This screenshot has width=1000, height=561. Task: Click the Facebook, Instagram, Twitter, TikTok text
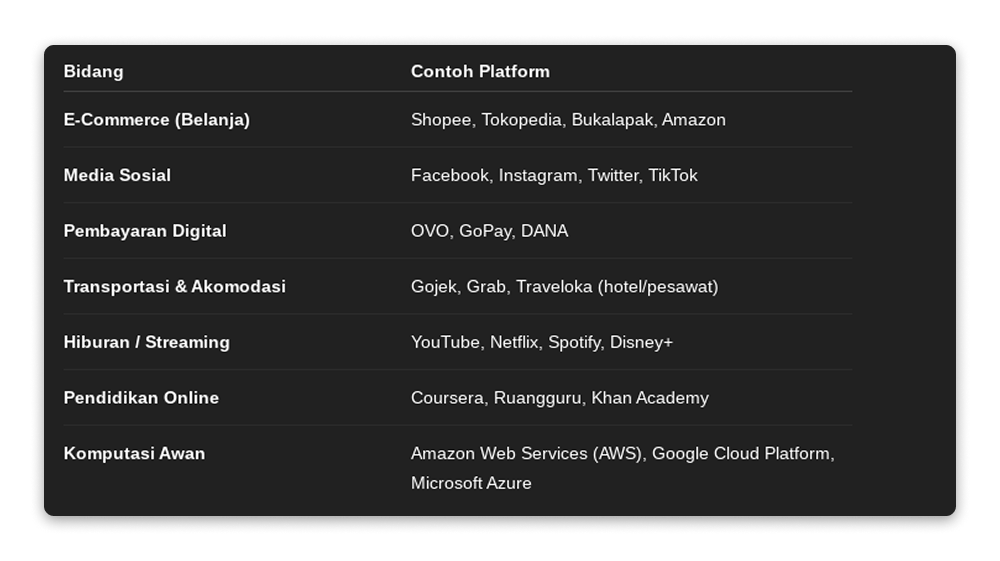click(554, 175)
